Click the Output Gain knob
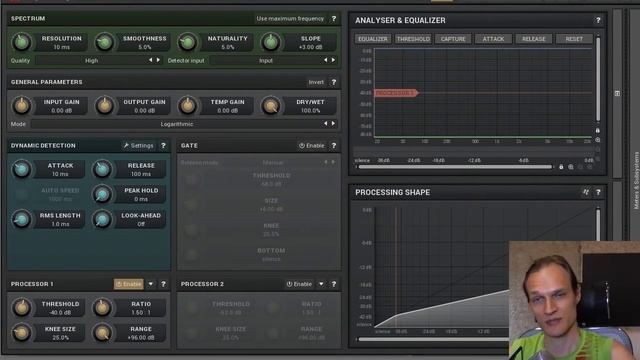Screen dimensions: 640x360 point(104,106)
